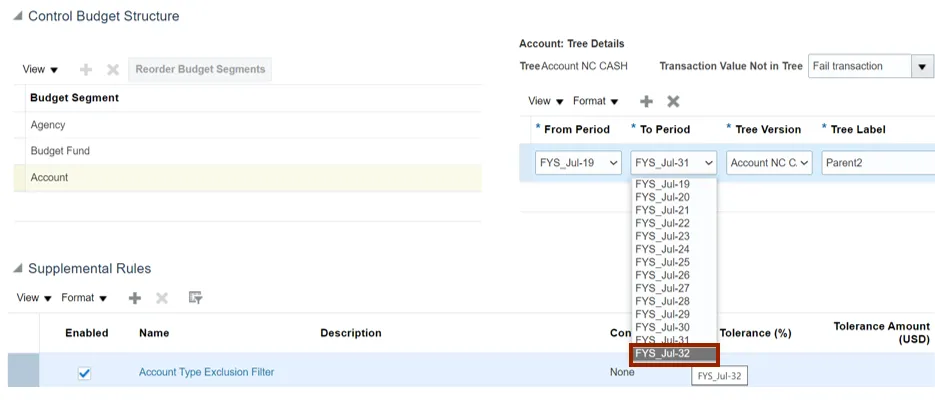Open the Account Type Exclusion Filter link
Viewport: 935px width, 400px height.
[x=206, y=372]
